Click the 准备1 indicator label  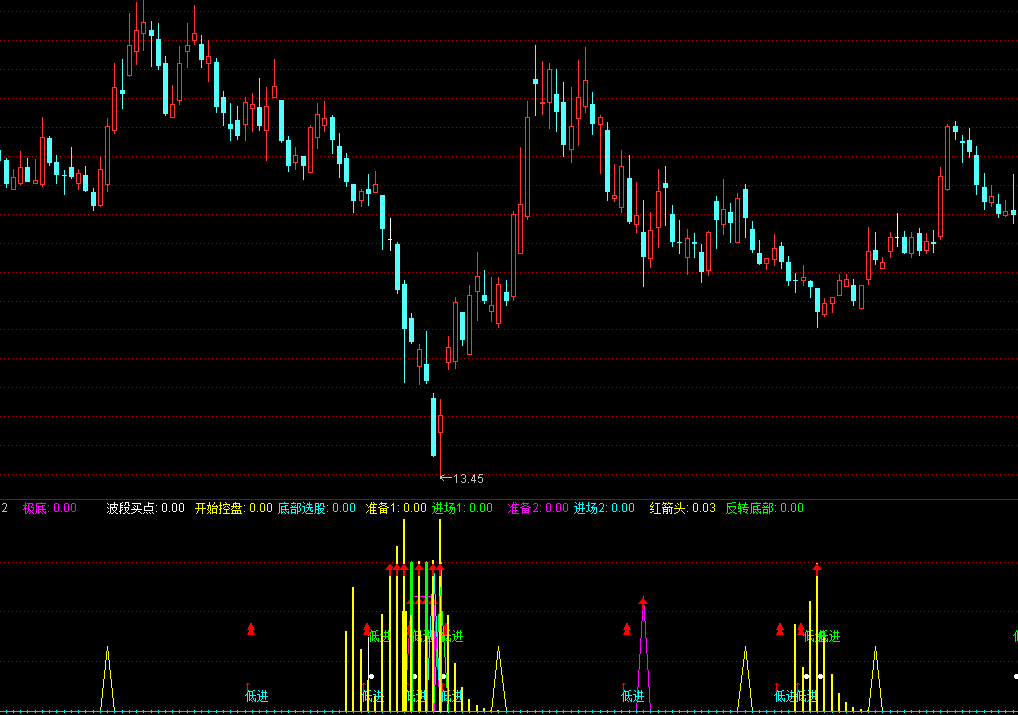coord(396,508)
